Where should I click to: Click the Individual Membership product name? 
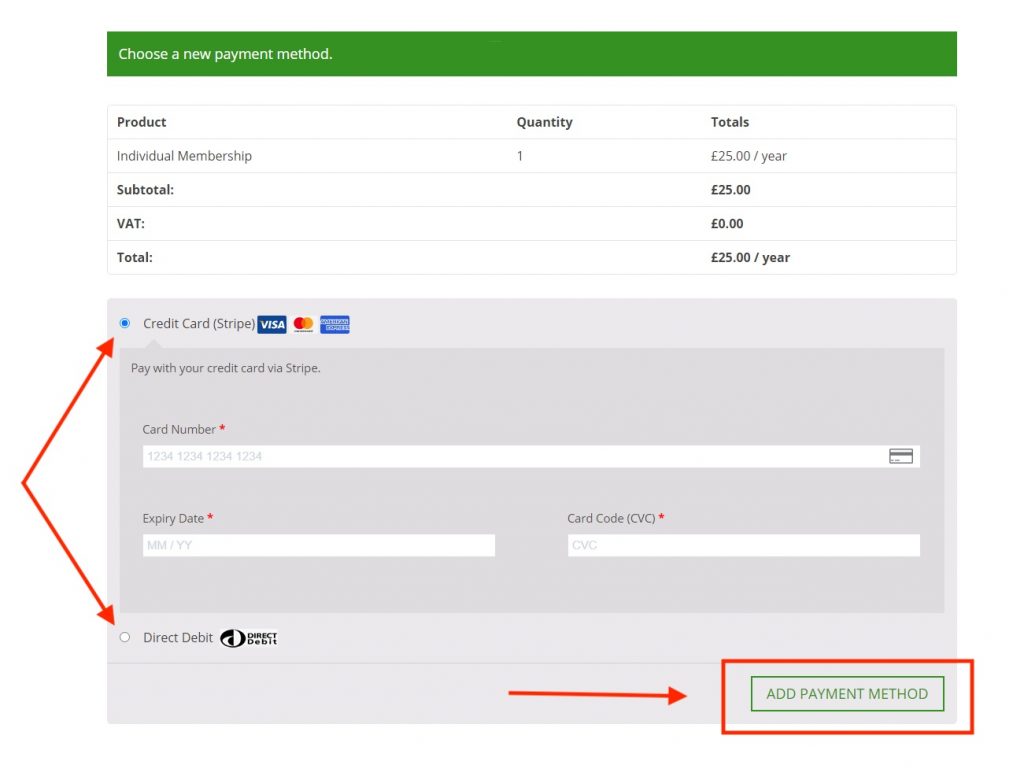184,156
